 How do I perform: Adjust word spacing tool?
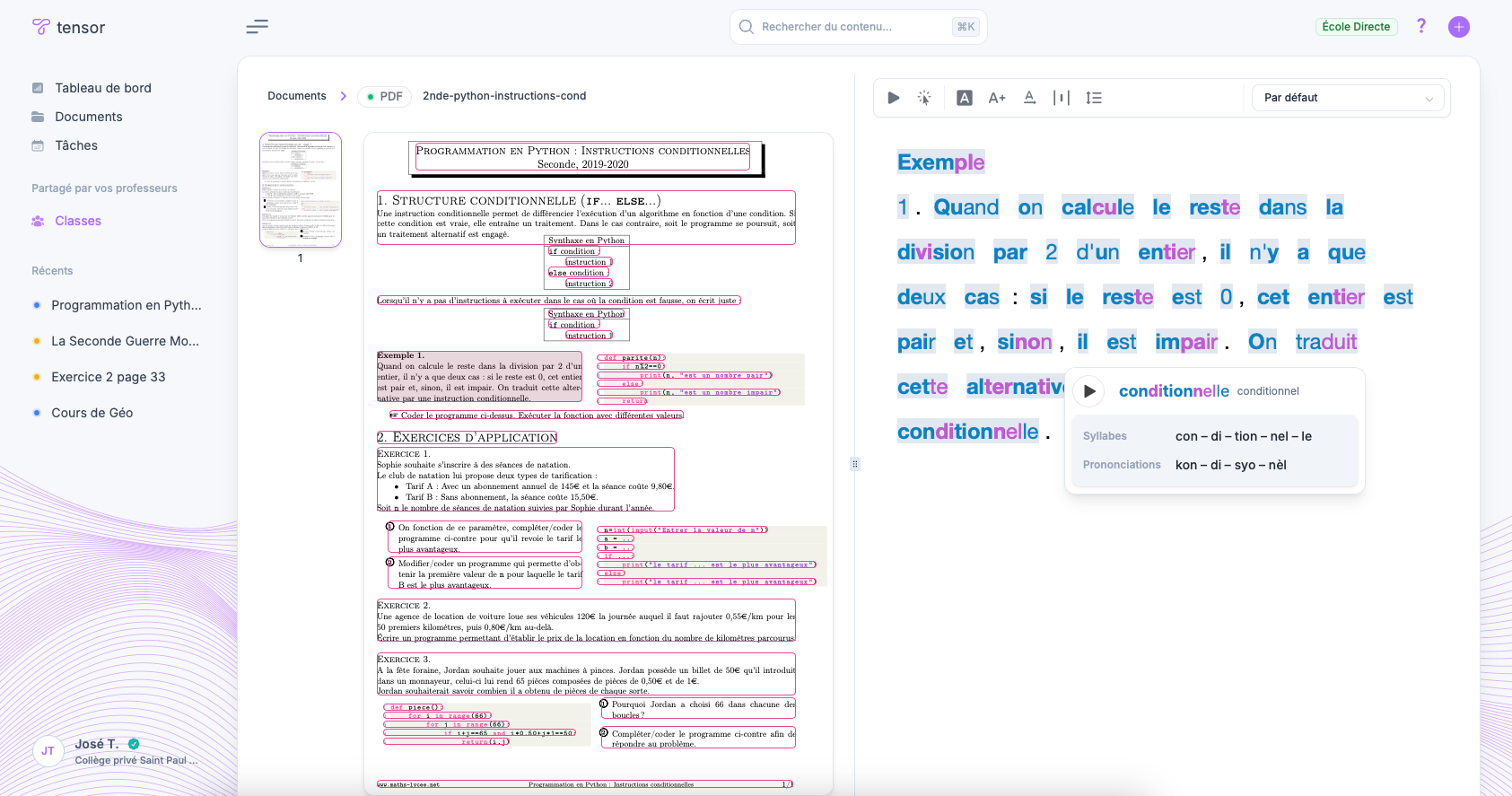tap(1062, 98)
